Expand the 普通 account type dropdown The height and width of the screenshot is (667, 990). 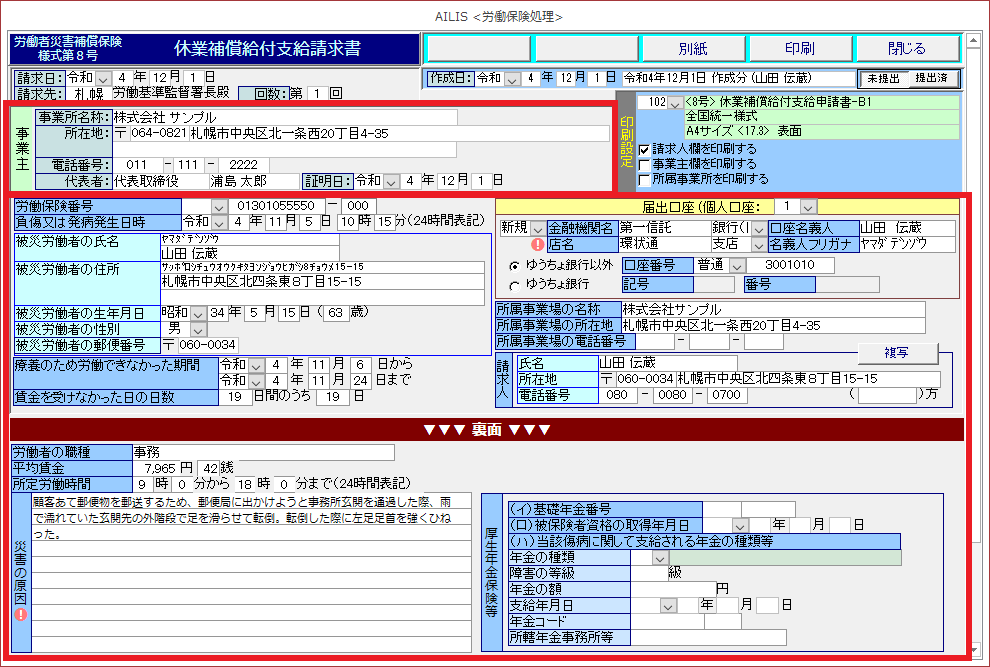(737, 265)
